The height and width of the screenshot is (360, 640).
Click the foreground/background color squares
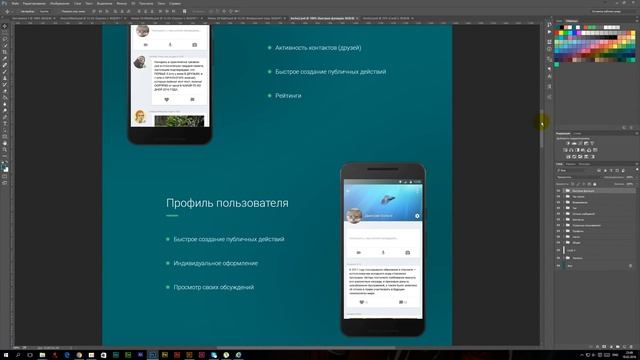(x=5, y=167)
